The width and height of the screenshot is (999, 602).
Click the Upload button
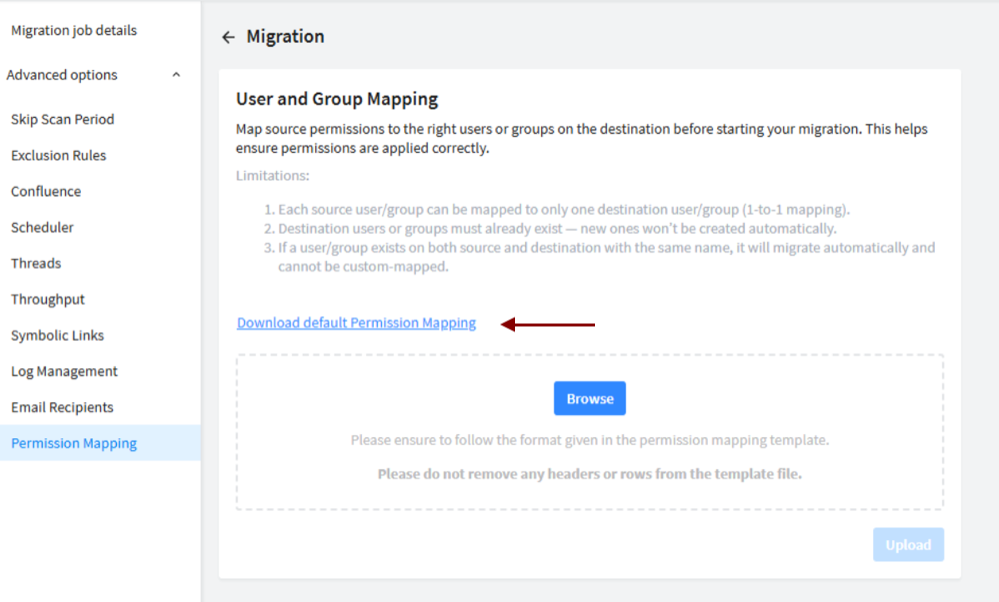click(x=907, y=544)
